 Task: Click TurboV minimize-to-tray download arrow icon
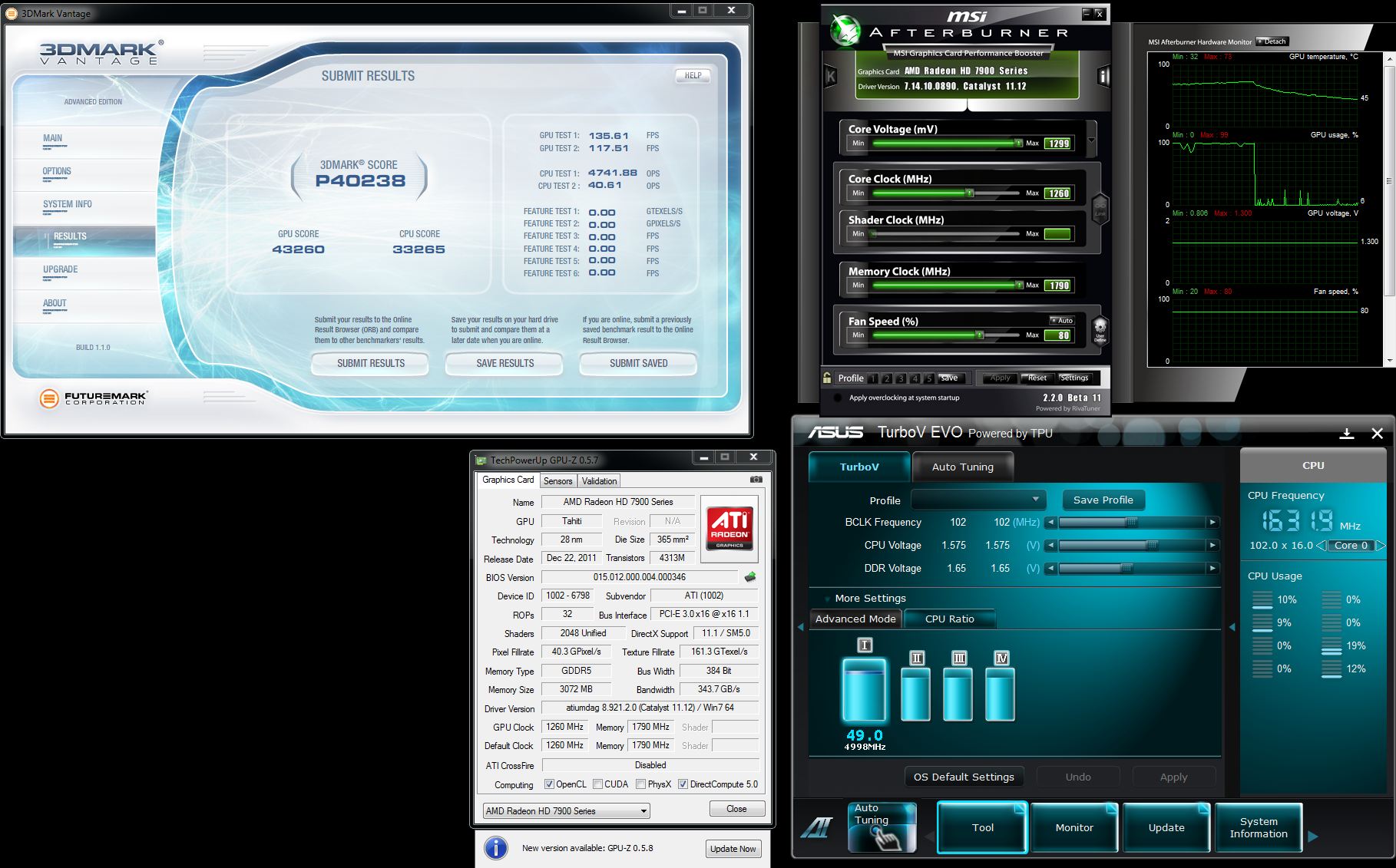(x=1346, y=434)
